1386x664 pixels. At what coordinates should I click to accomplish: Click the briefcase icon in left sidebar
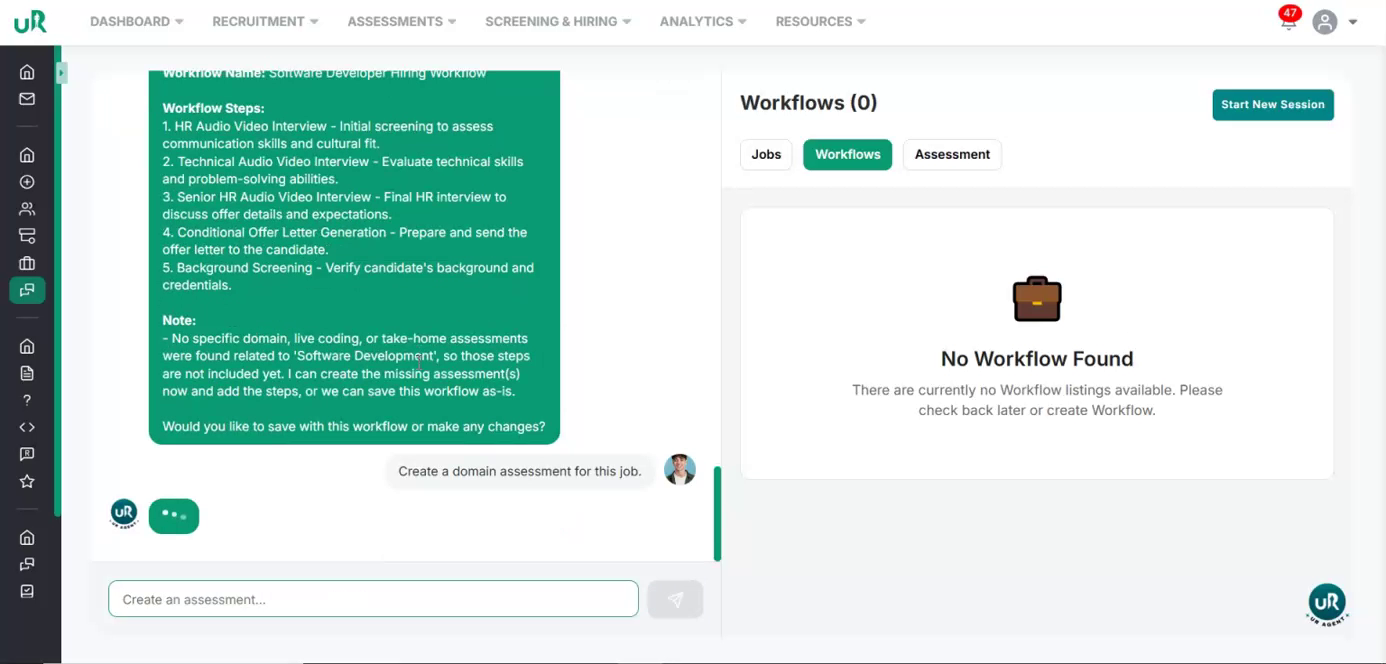27,263
